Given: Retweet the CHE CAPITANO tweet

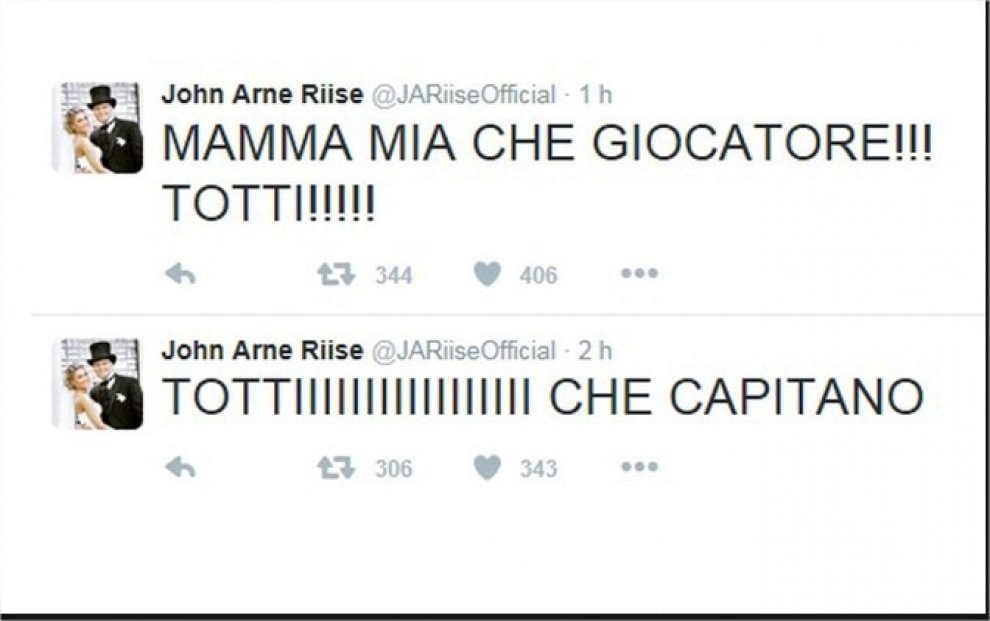Looking at the screenshot, I should 336,468.
